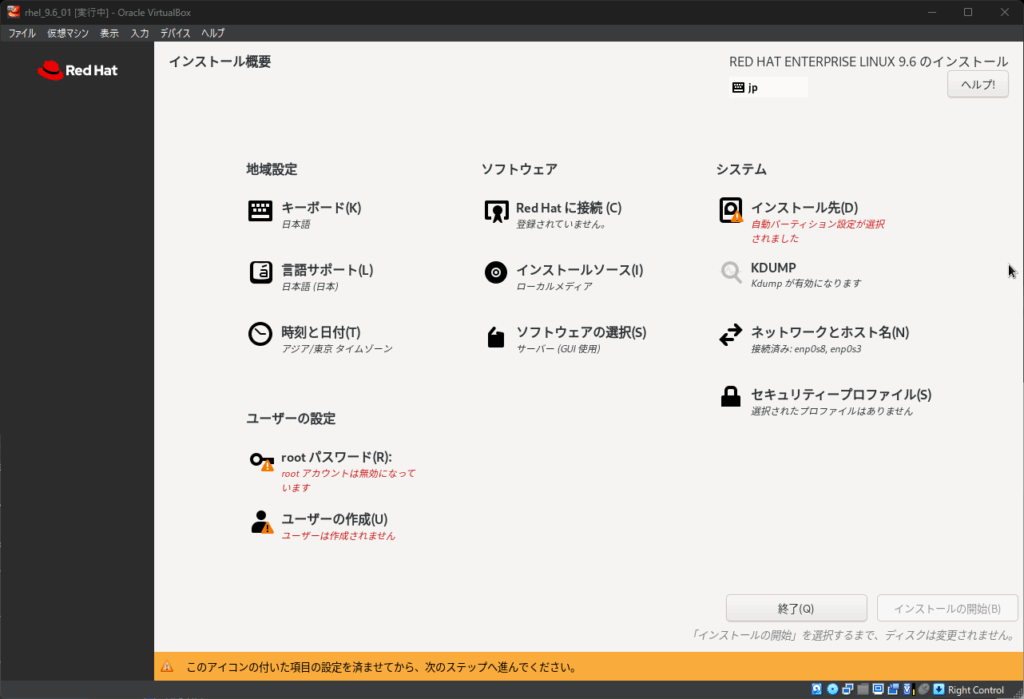Open the ファイル menu
The height and width of the screenshot is (699, 1024).
[x=22, y=33]
